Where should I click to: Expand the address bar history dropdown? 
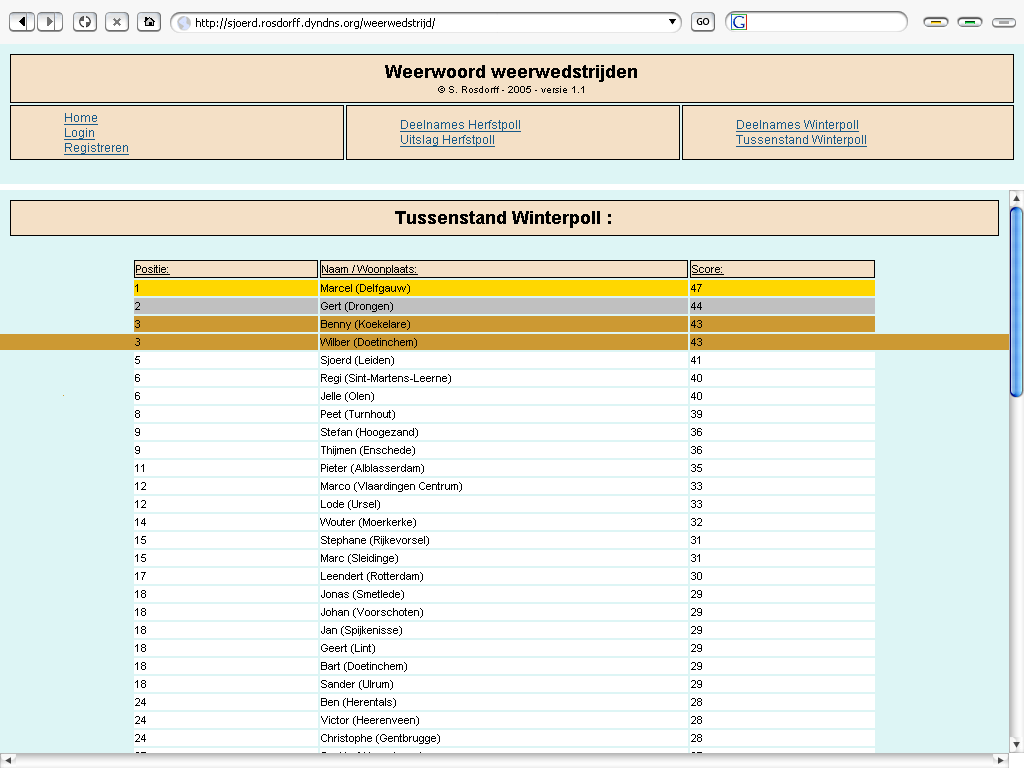click(672, 22)
